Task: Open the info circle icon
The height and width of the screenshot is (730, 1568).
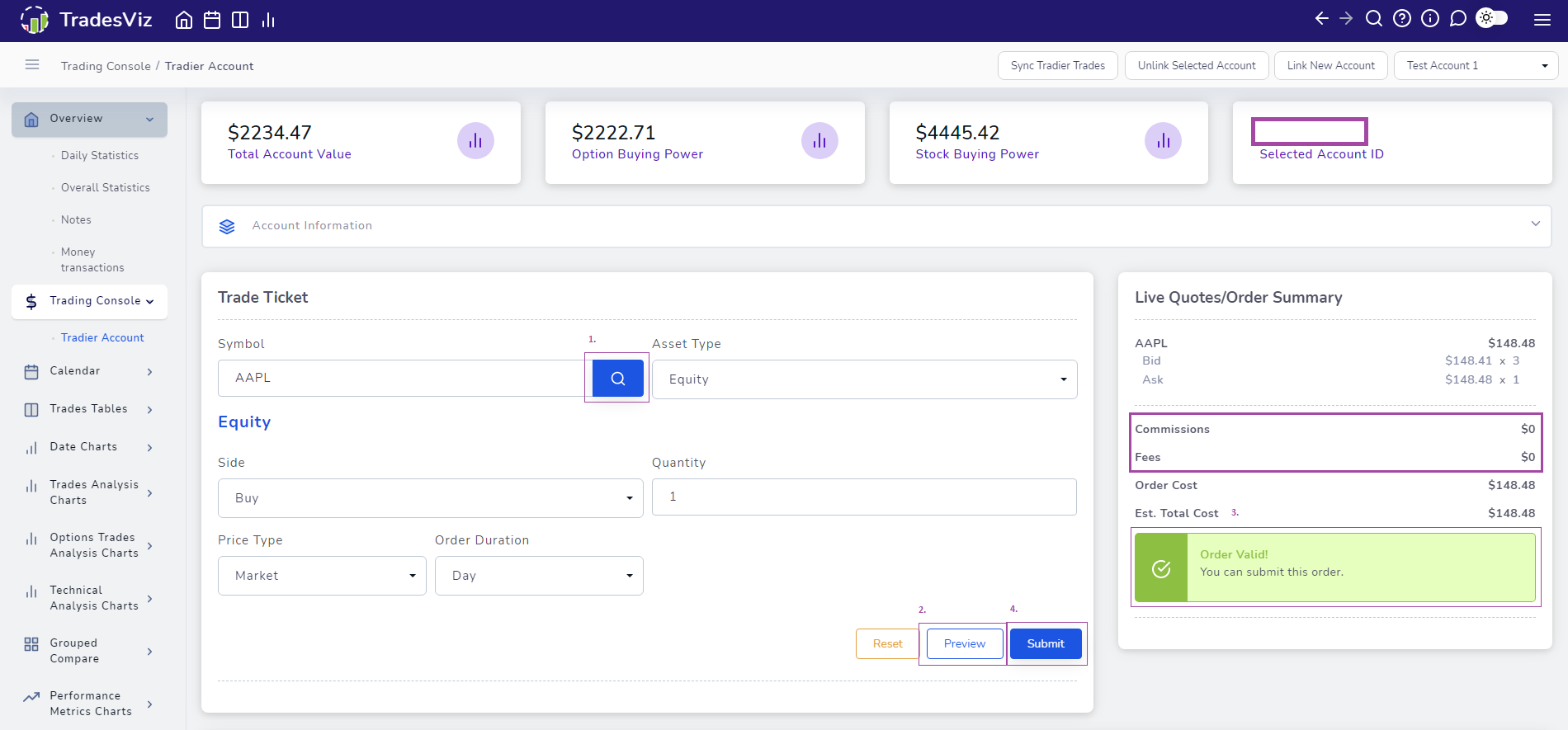Action: pos(1430,18)
